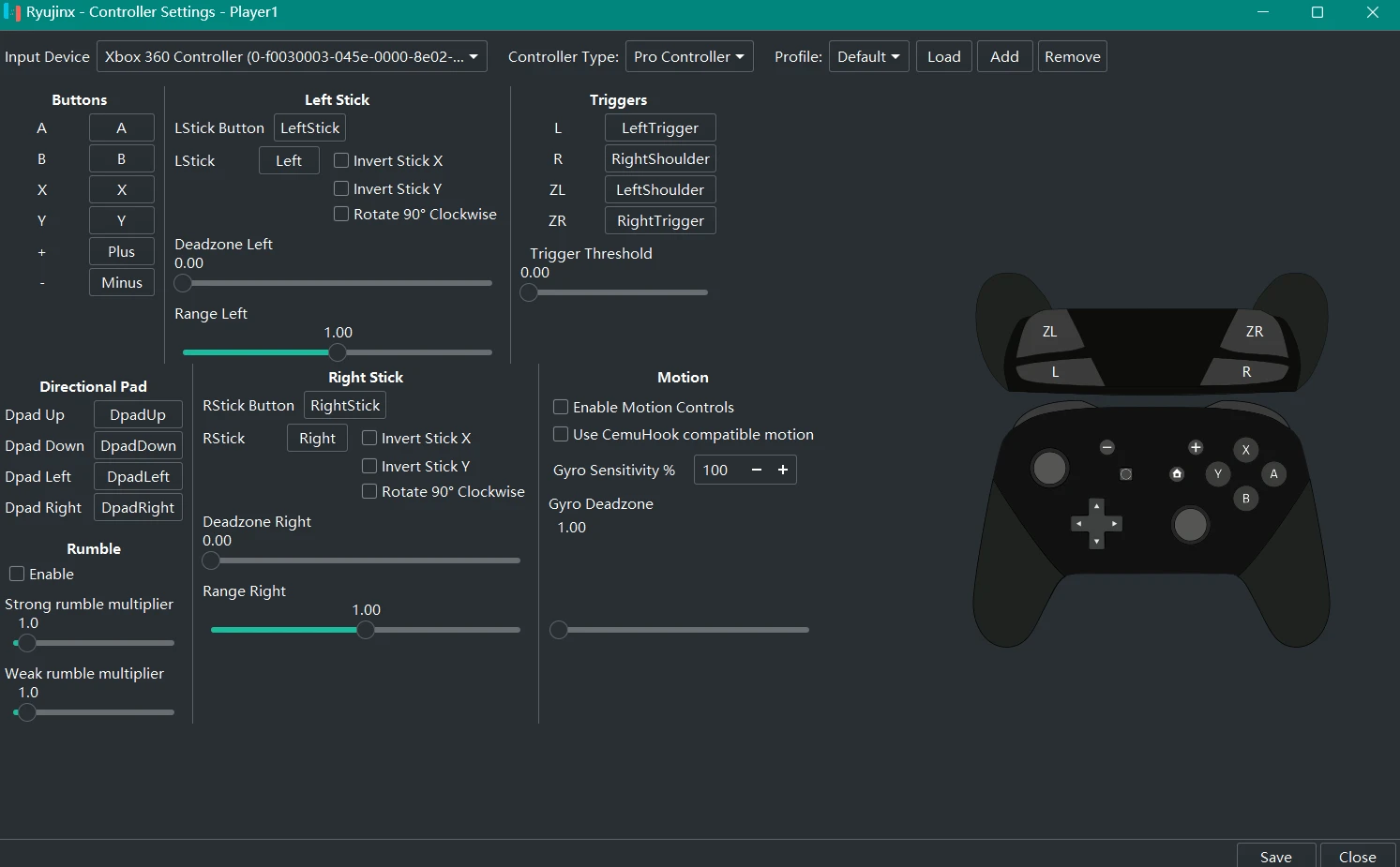Rebind ZL trigger mapped to LeftShoulder

(660, 189)
